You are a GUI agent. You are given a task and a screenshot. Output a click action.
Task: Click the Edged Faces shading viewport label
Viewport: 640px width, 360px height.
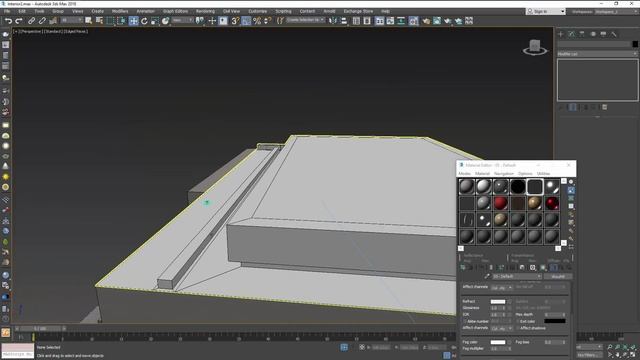pyautogui.click(x=75, y=31)
